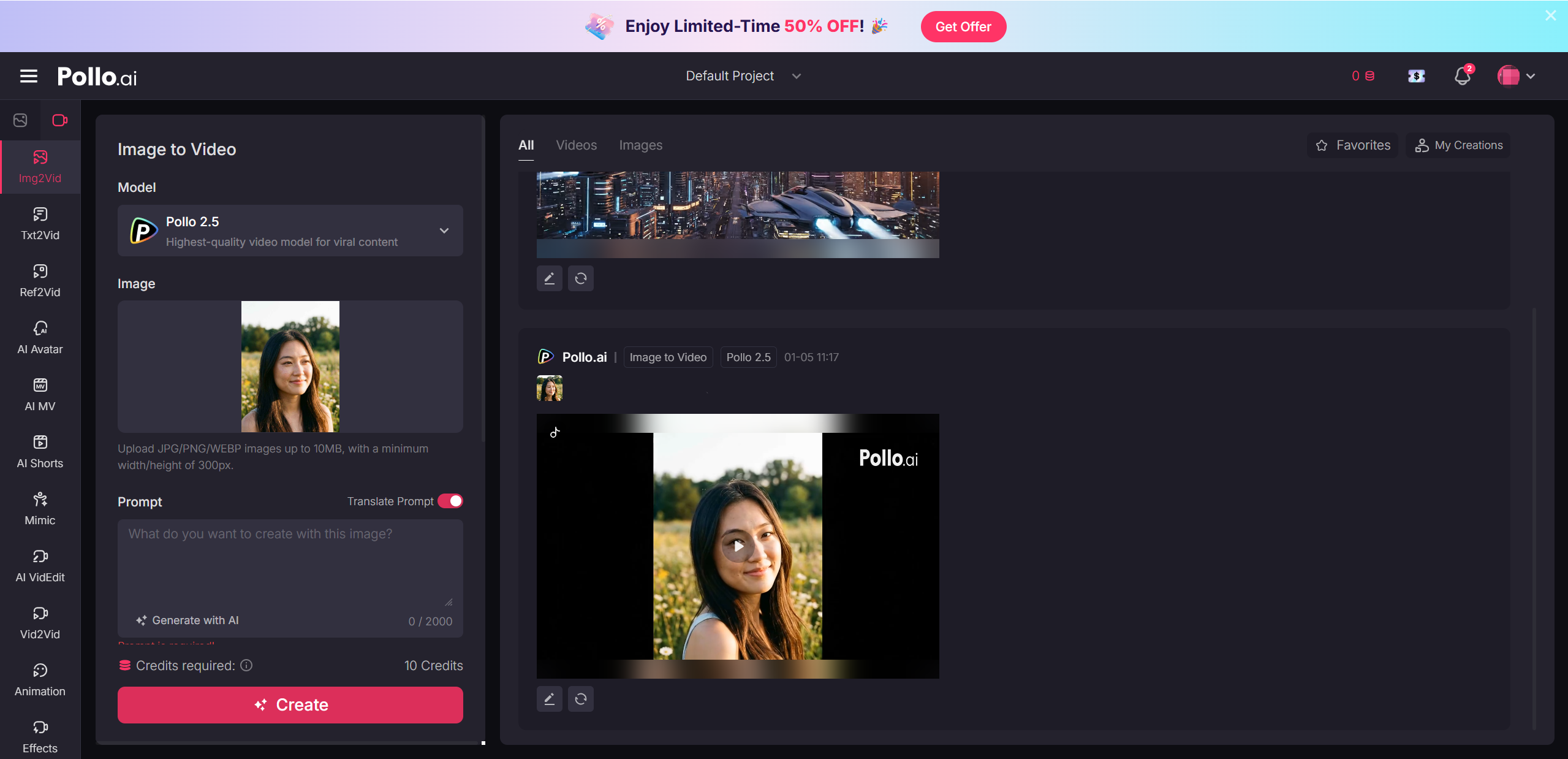1568x759 pixels.
Task: Regenerate the portrait video result
Action: (580, 699)
